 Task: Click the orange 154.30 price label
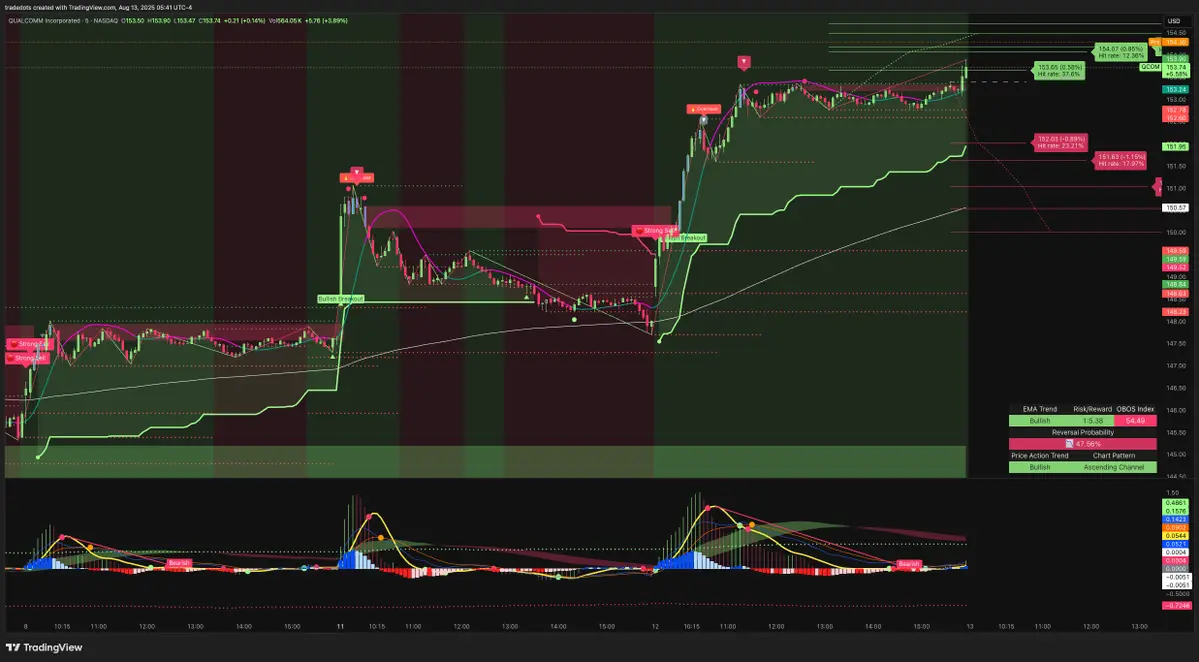pyautogui.click(x=1175, y=43)
